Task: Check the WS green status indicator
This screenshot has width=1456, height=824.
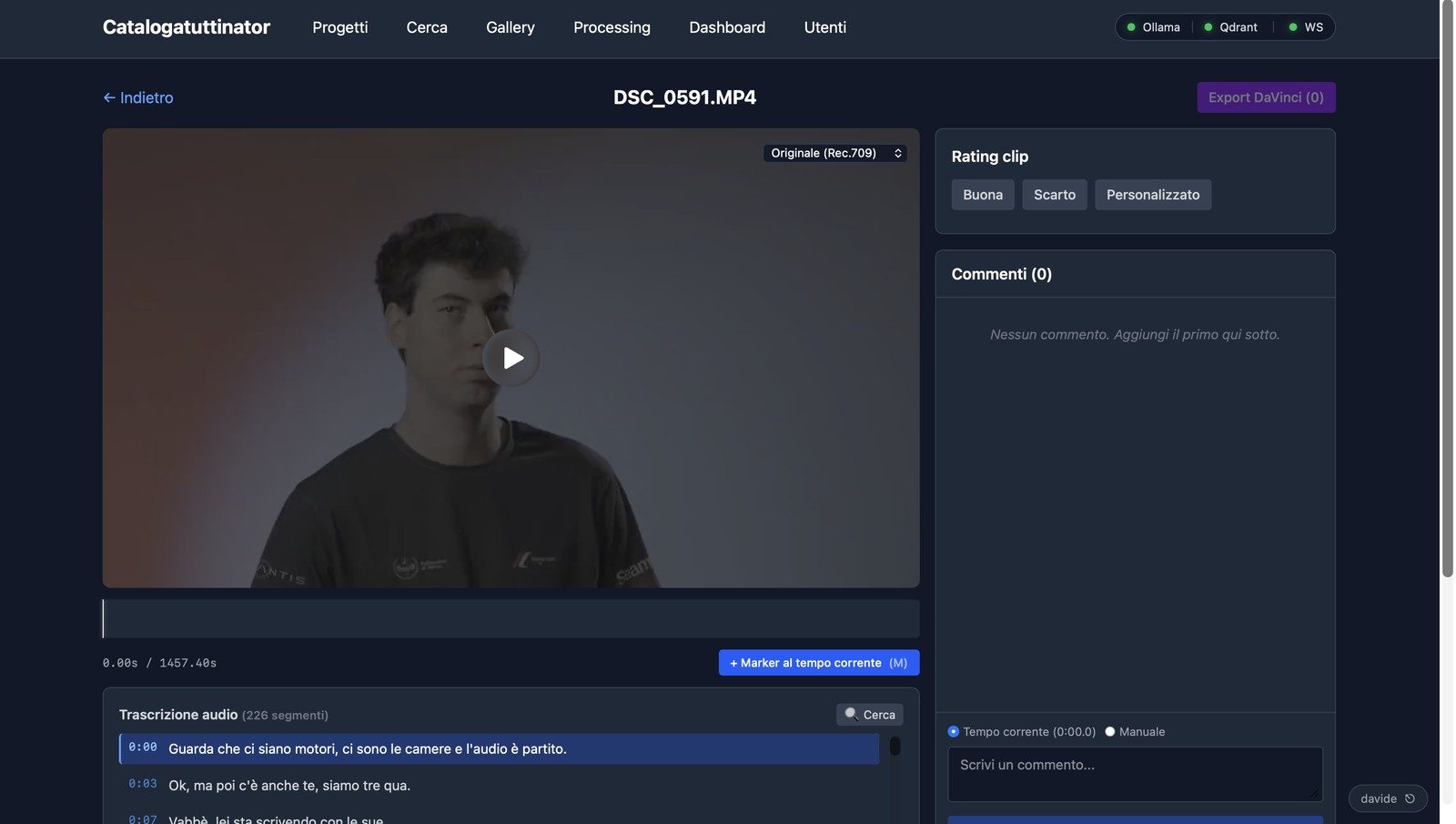Action: click(1293, 27)
